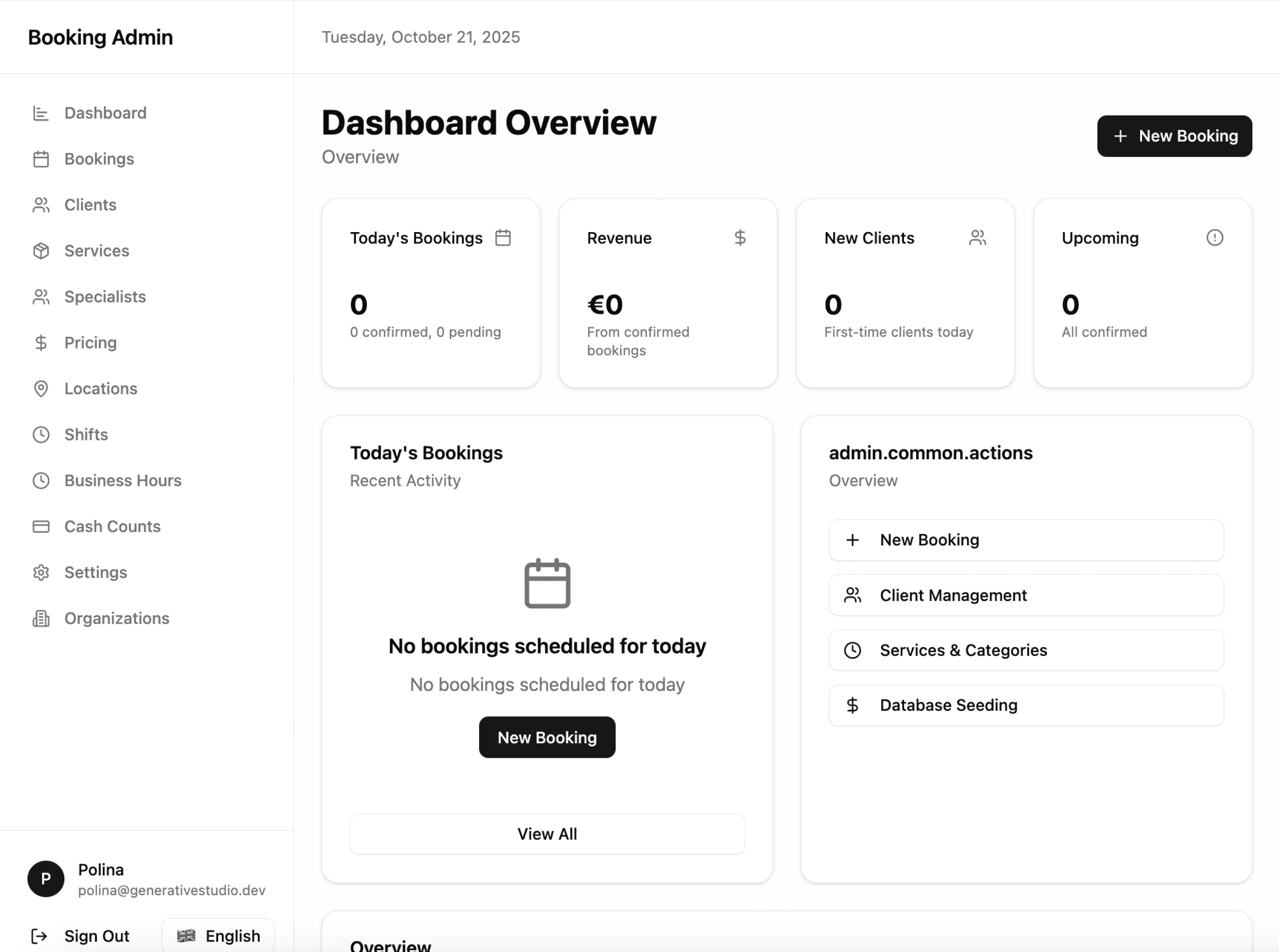Click the P avatar circle for Polina
This screenshot has height=952, width=1279.
(x=46, y=879)
